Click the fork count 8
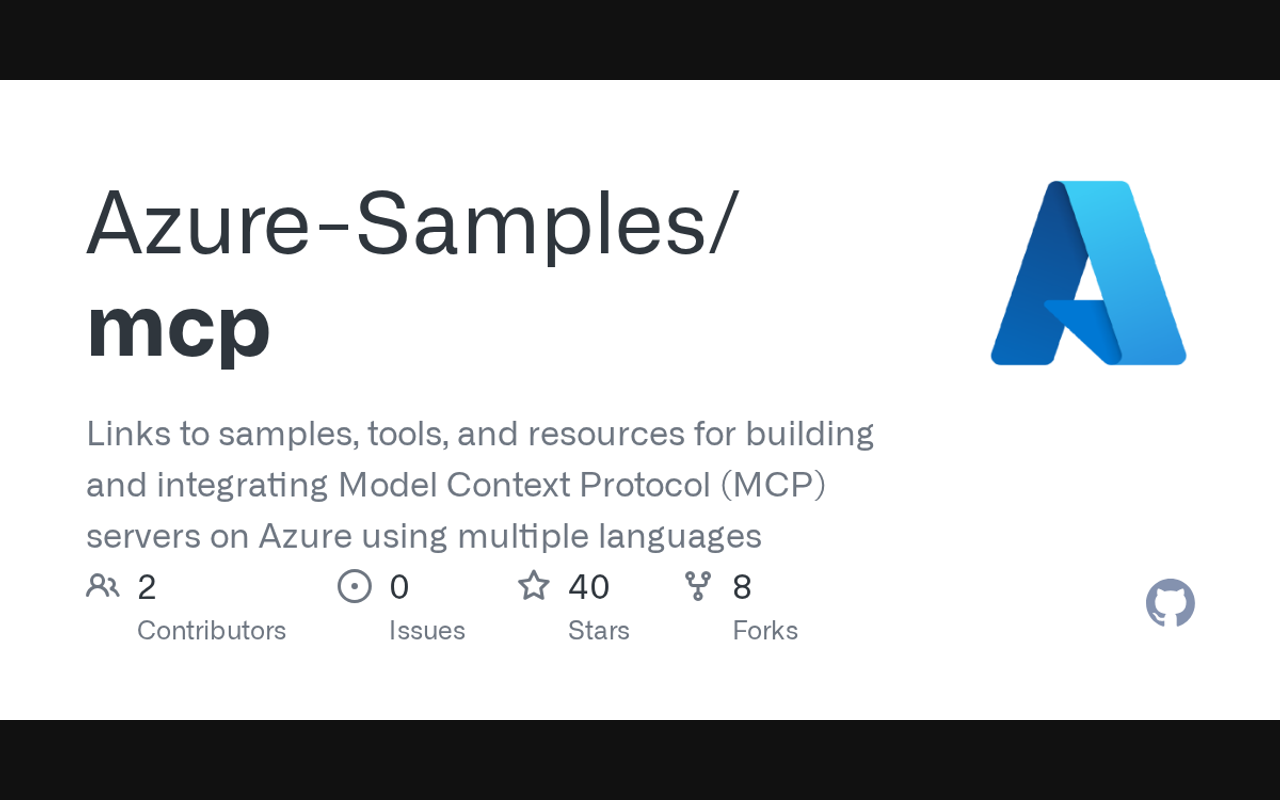1280x800 pixels. click(x=741, y=587)
